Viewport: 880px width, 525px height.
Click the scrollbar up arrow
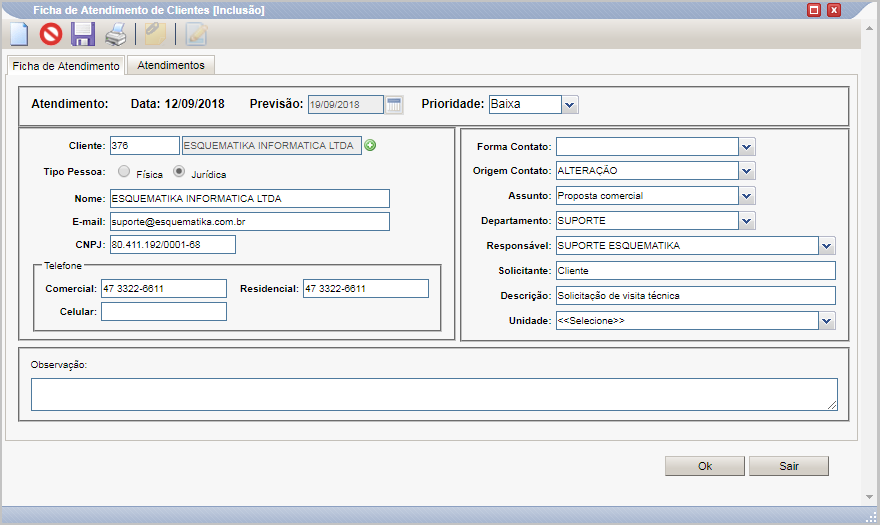coord(869,27)
